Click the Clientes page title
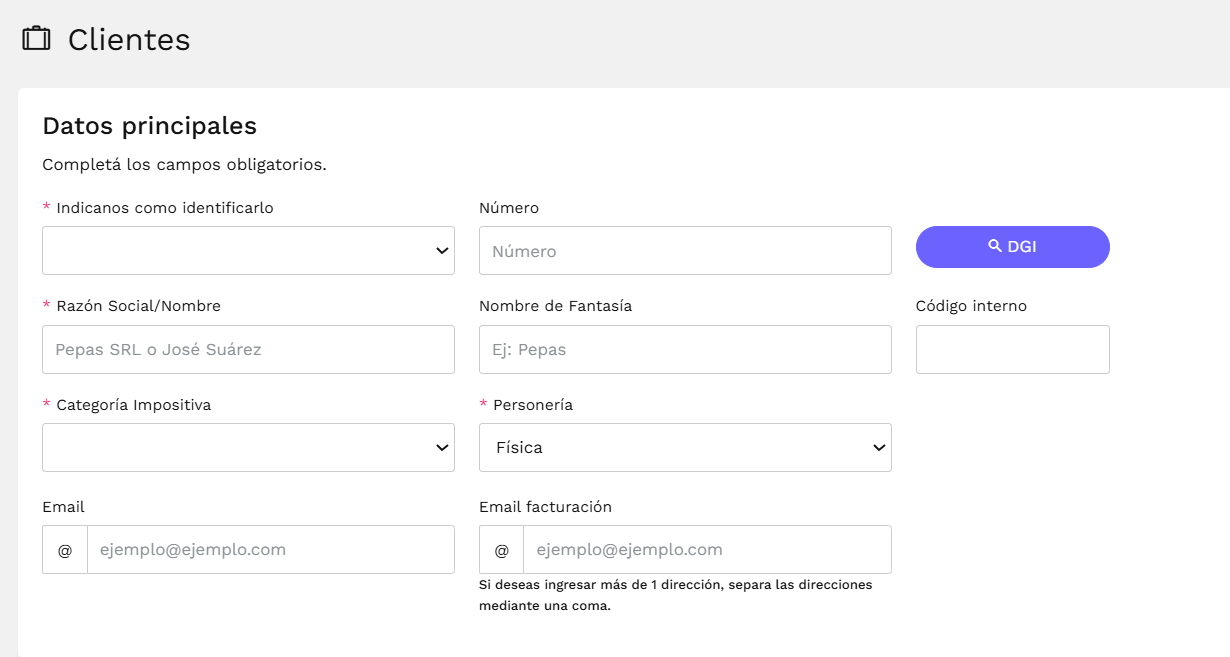The image size is (1230, 657). click(x=129, y=40)
